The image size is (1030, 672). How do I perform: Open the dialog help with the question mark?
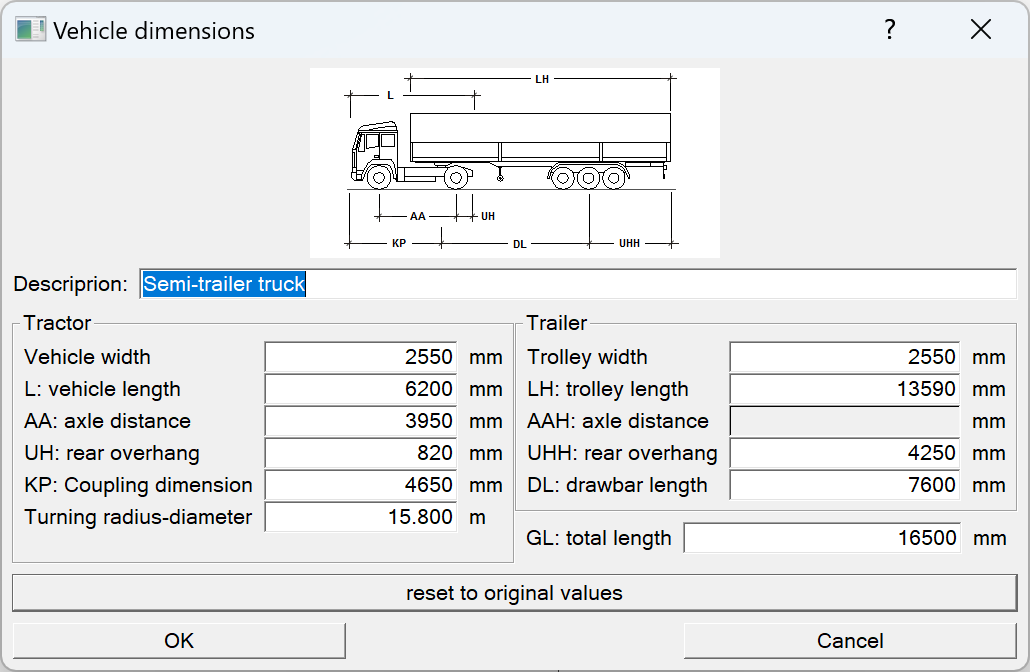tap(888, 30)
